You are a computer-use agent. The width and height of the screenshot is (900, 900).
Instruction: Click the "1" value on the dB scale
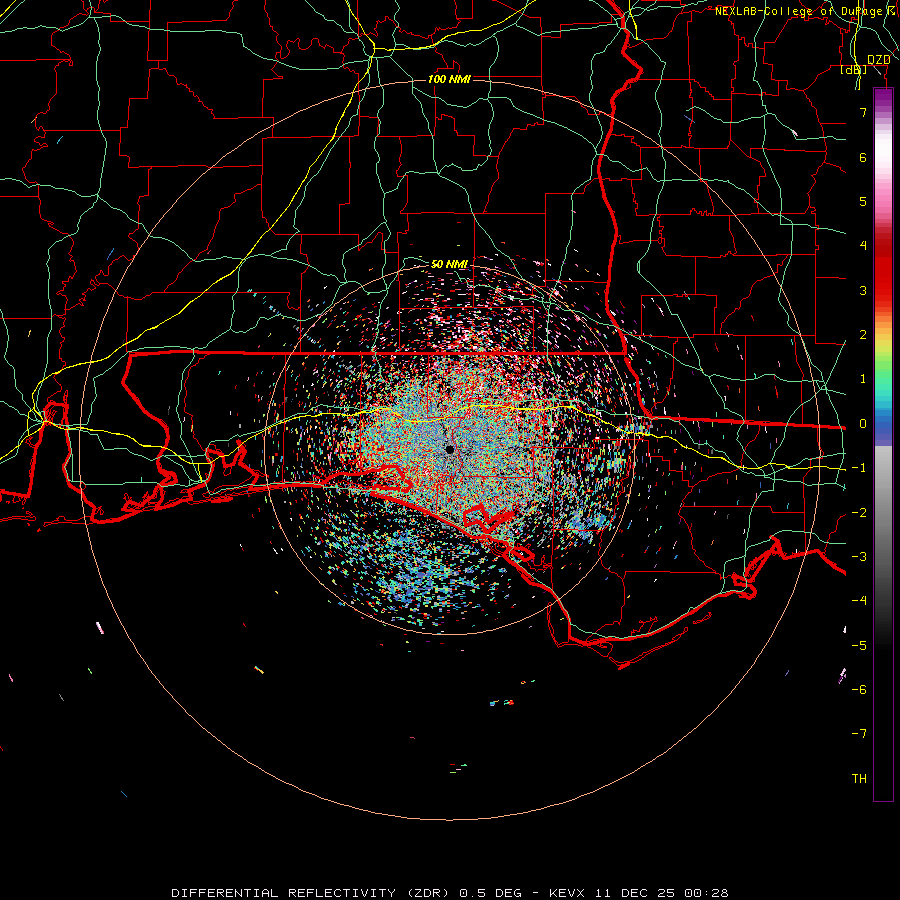tap(863, 379)
